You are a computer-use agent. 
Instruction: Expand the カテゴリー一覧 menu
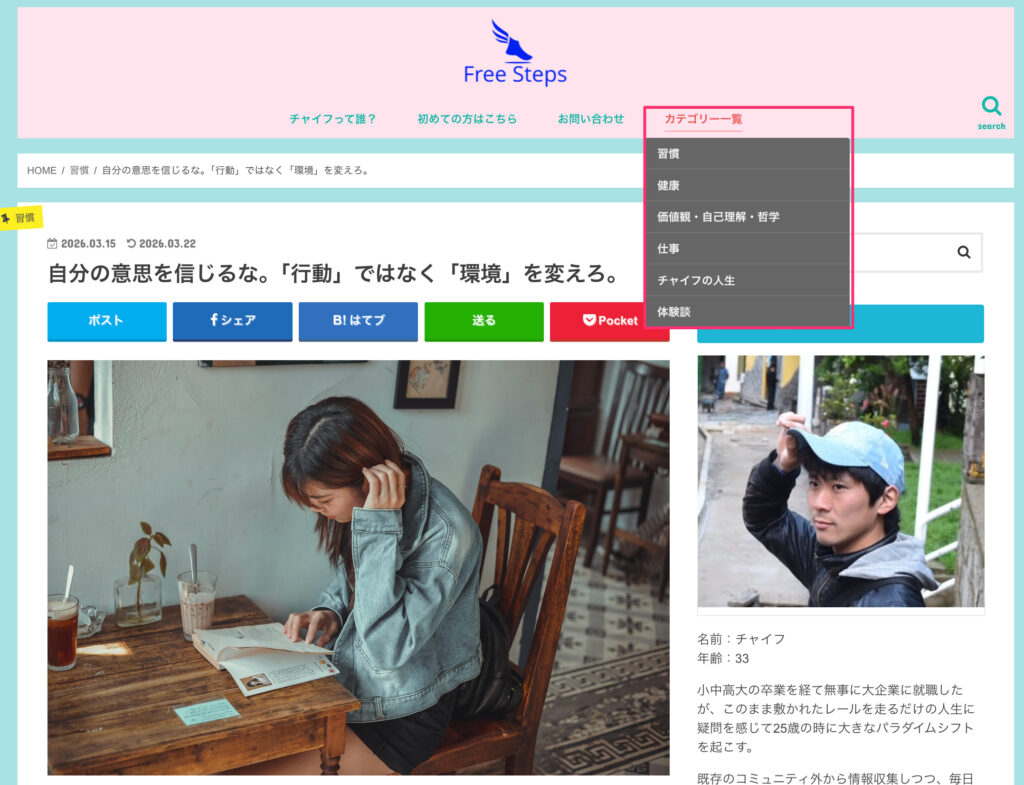[703, 119]
